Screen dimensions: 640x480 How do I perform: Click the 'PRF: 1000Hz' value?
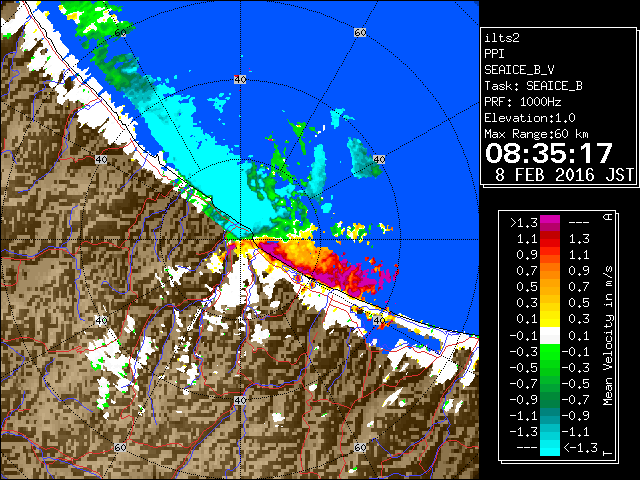coord(523,102)
